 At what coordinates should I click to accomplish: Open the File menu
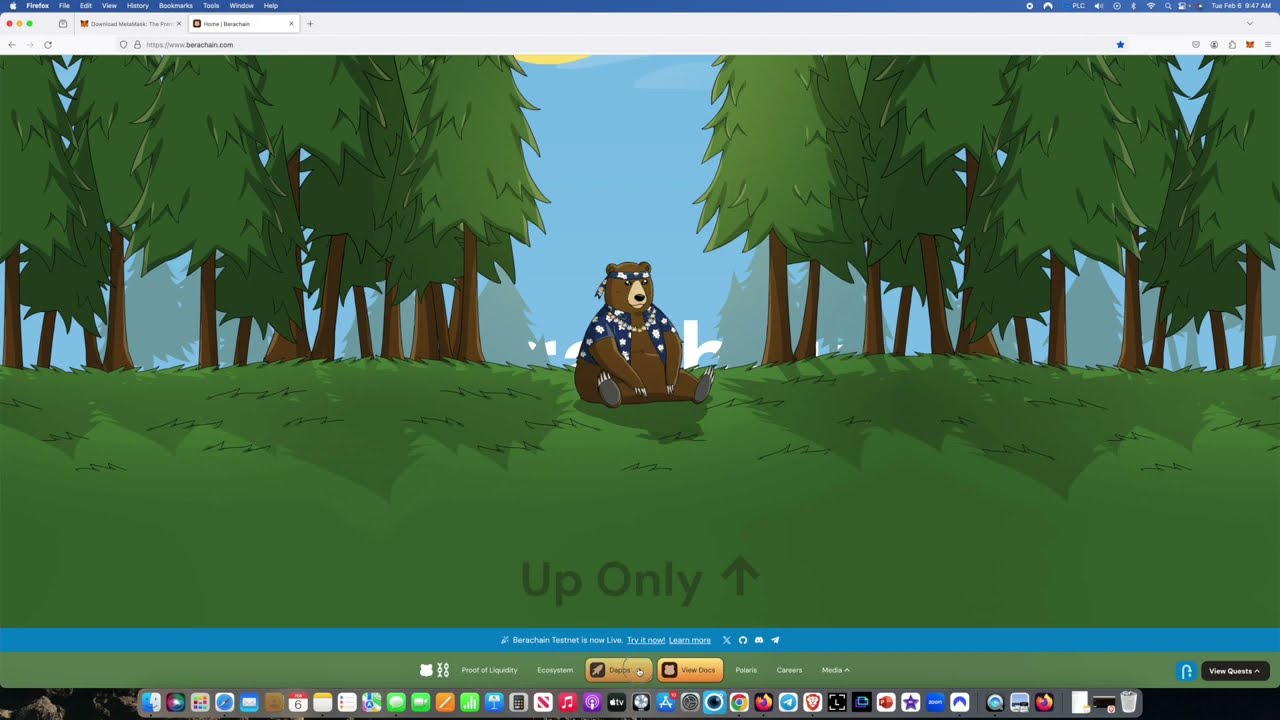tap(64, 6)
